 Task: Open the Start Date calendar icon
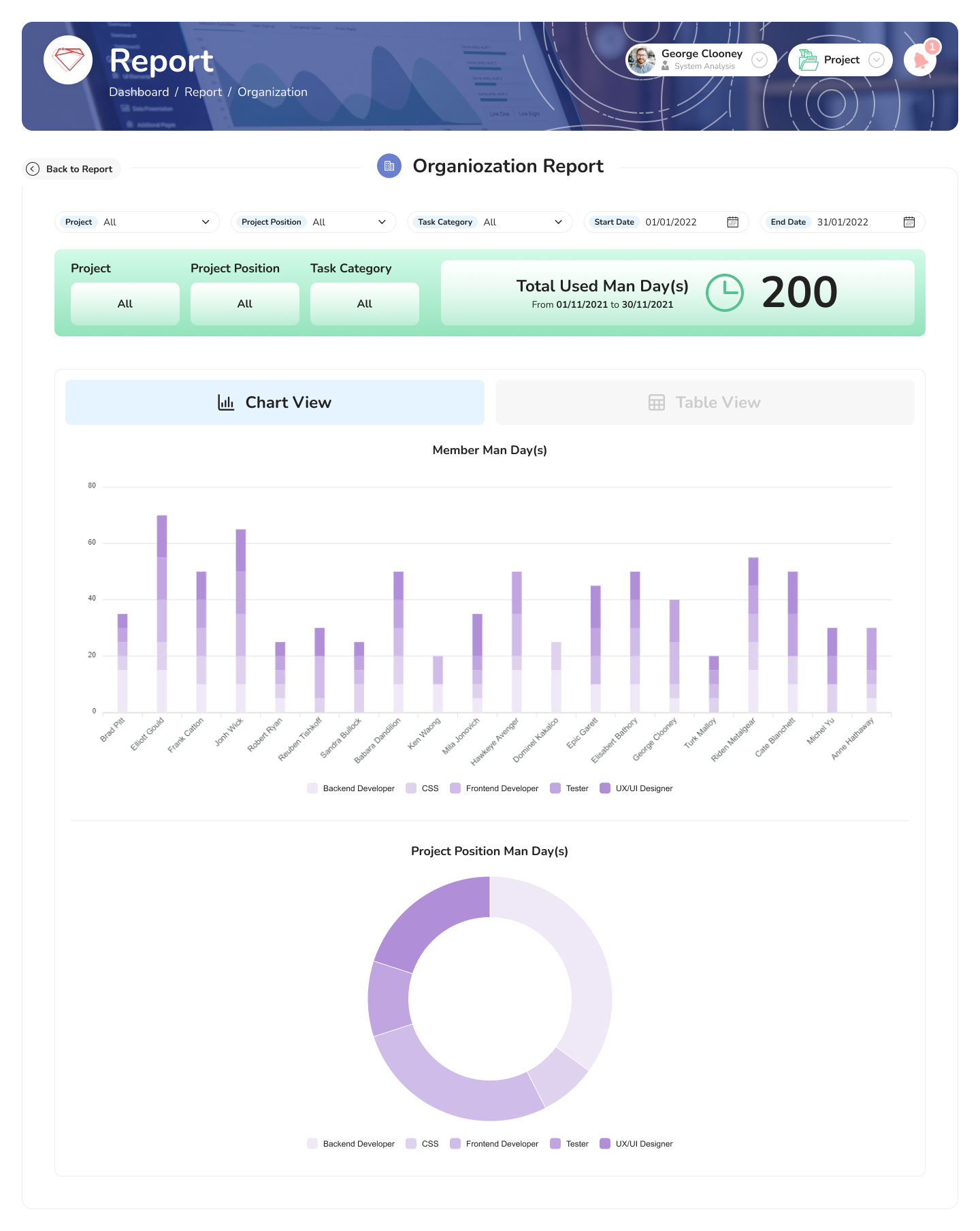point(732,222)
